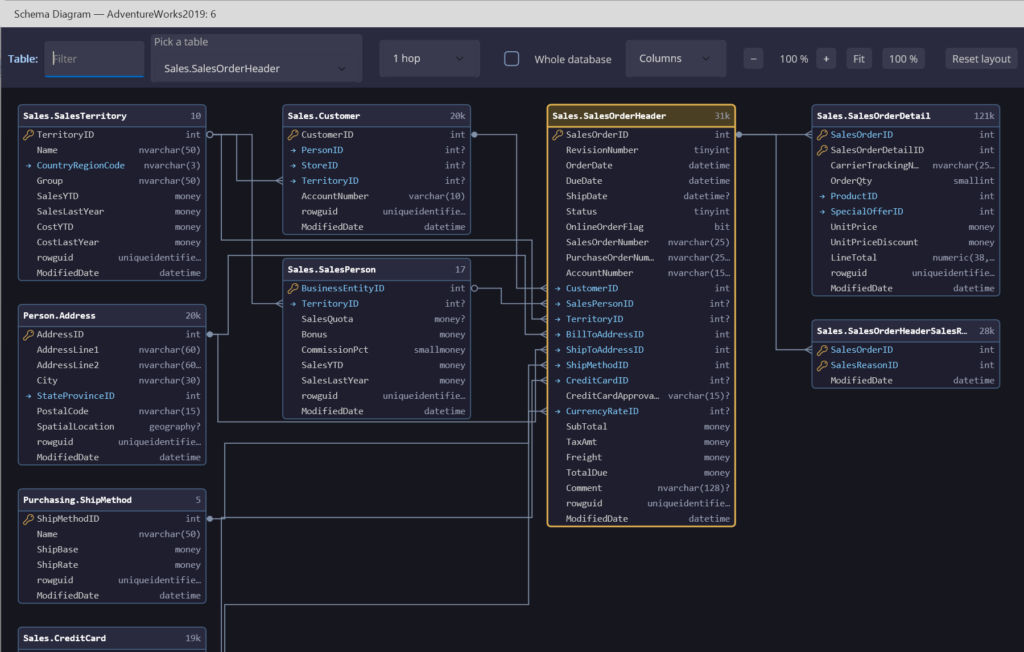Click the foreign key arrow next to StateProvinceID

tap(29, 396)
